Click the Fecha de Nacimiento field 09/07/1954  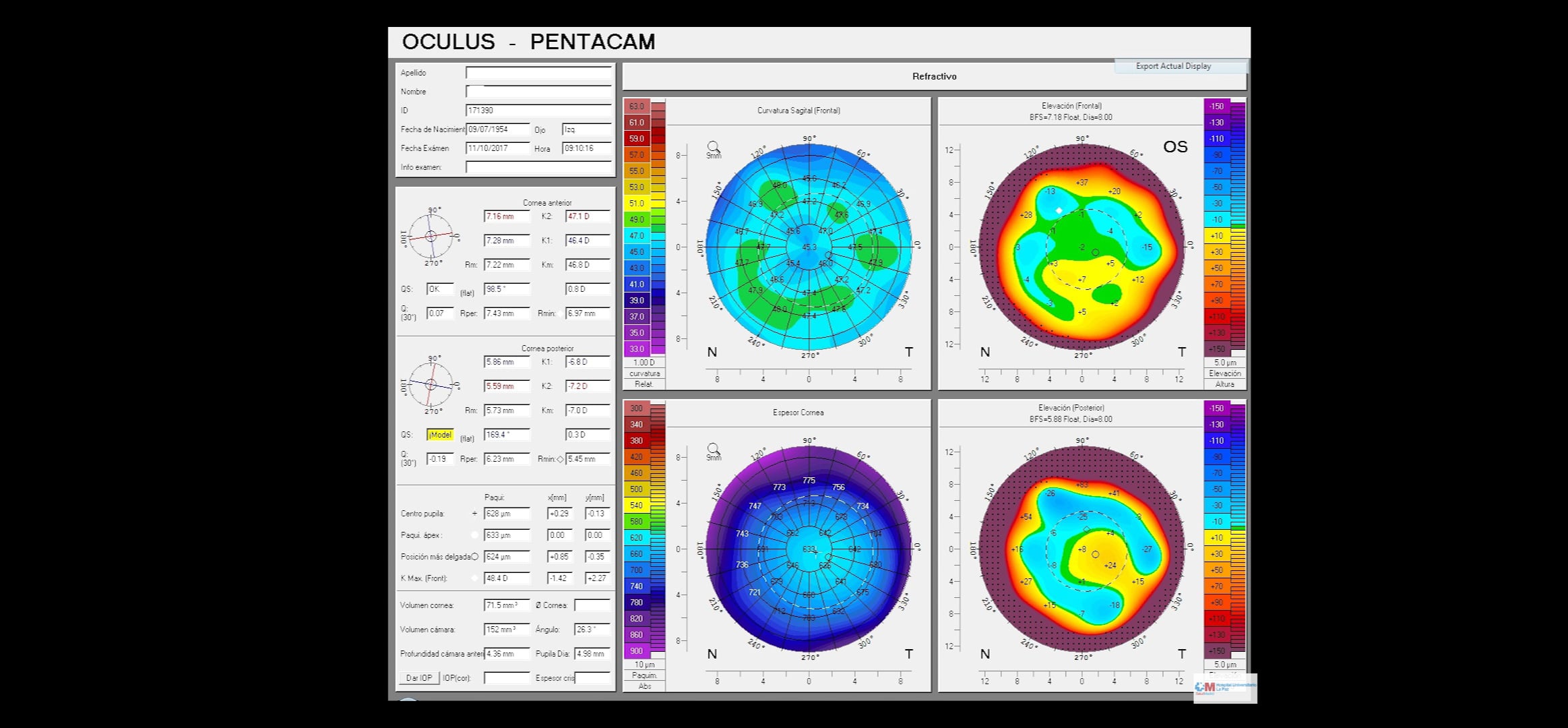click(497, 129)
